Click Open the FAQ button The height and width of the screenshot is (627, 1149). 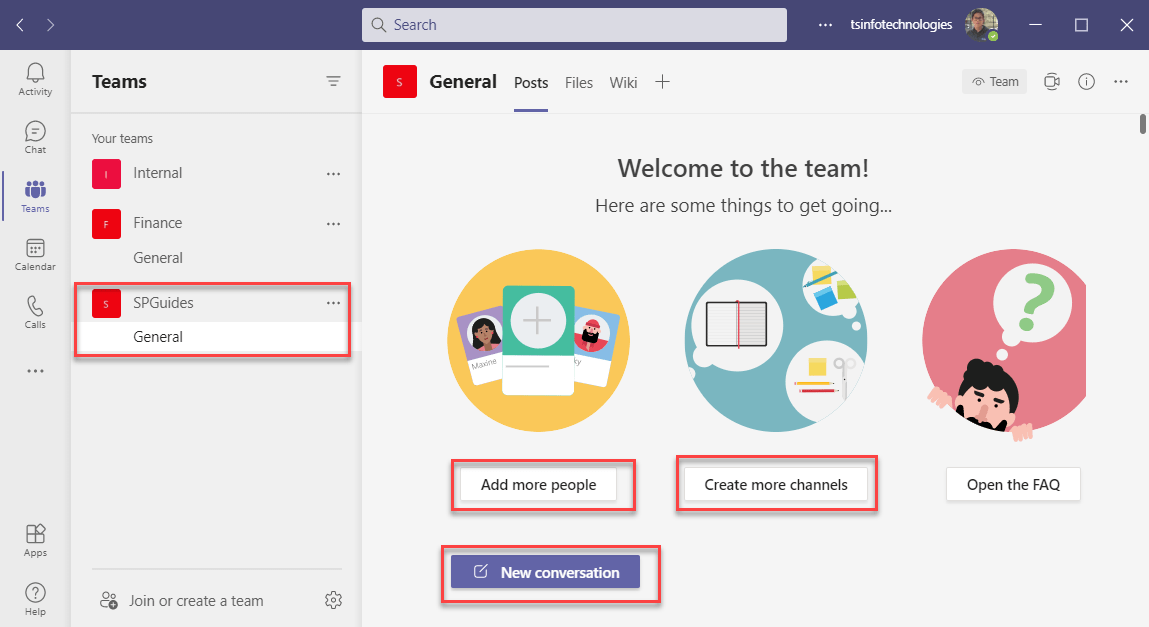click(x=1013, y=484)
